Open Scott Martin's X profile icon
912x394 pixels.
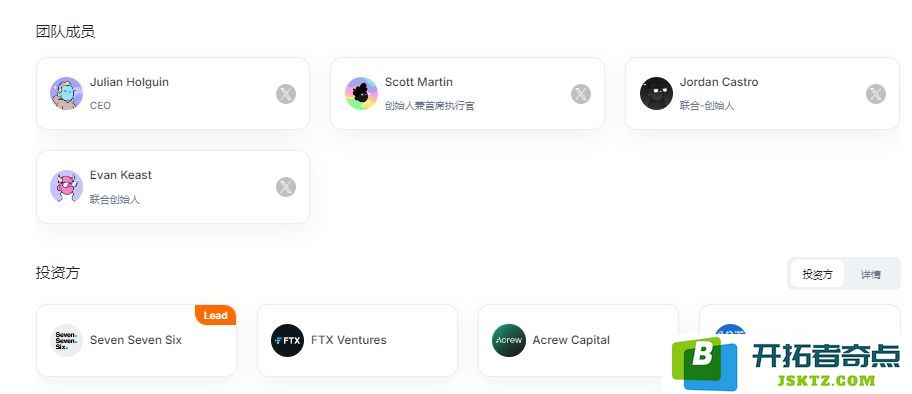[580, 94]
